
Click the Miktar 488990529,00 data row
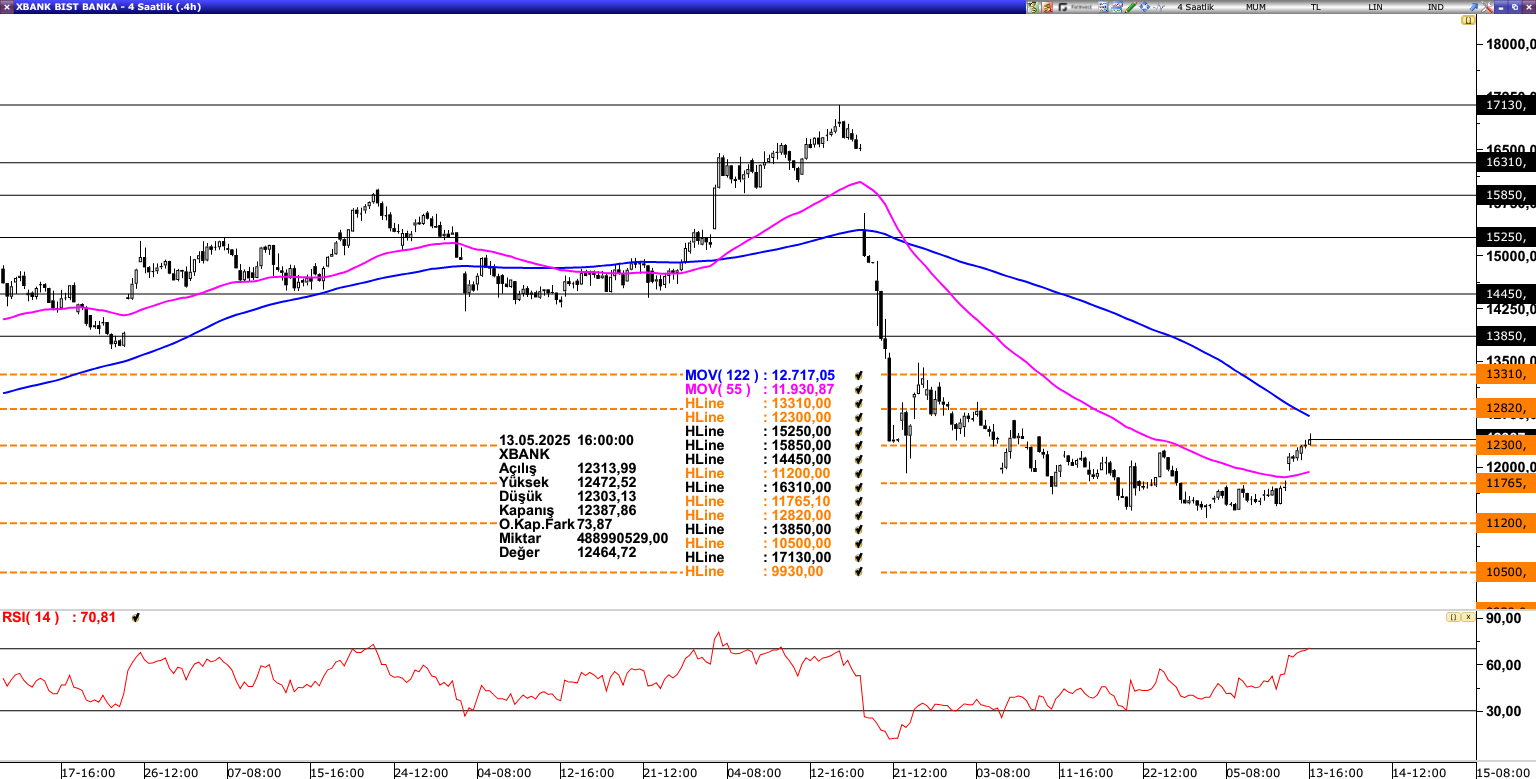point(583,538)
